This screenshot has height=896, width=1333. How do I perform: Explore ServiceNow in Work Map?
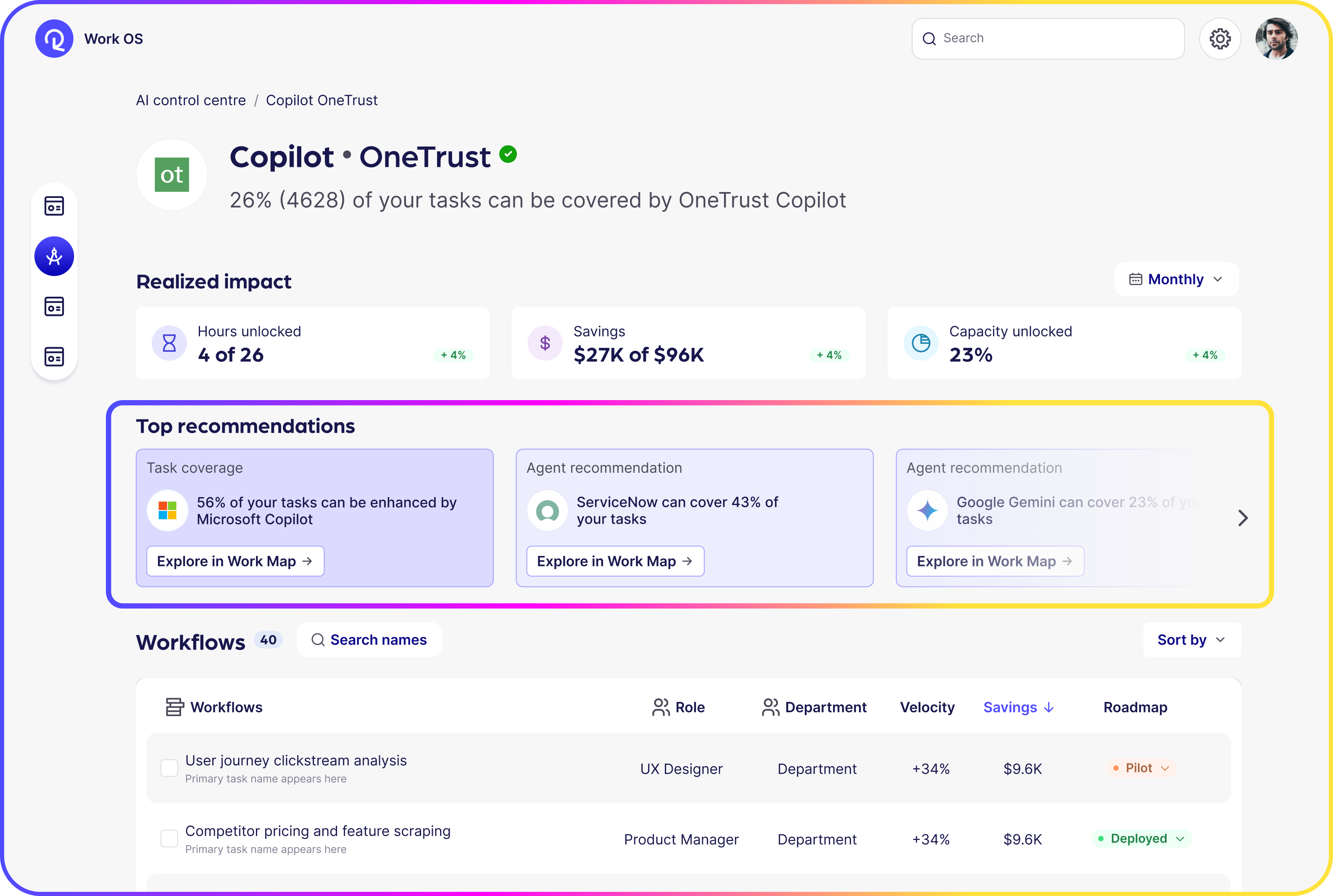(615, 561)
